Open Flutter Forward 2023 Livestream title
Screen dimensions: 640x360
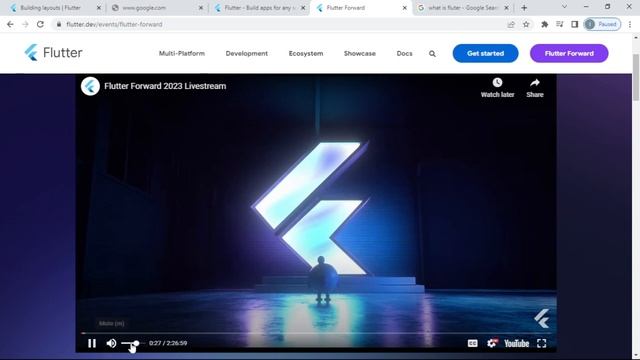click(x=165, y=86)
